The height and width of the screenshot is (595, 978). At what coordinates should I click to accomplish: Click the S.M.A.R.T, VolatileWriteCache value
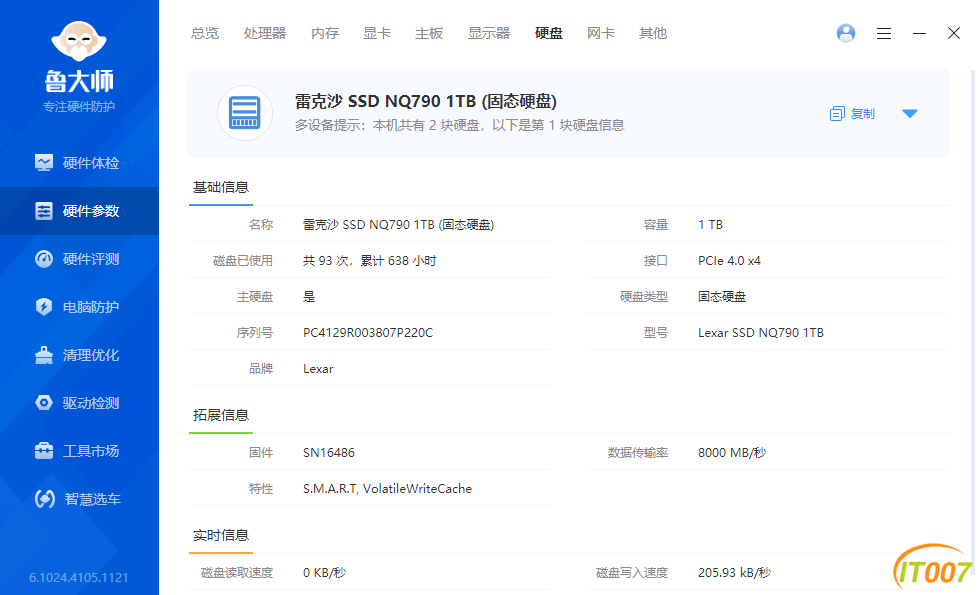(387, 488)
